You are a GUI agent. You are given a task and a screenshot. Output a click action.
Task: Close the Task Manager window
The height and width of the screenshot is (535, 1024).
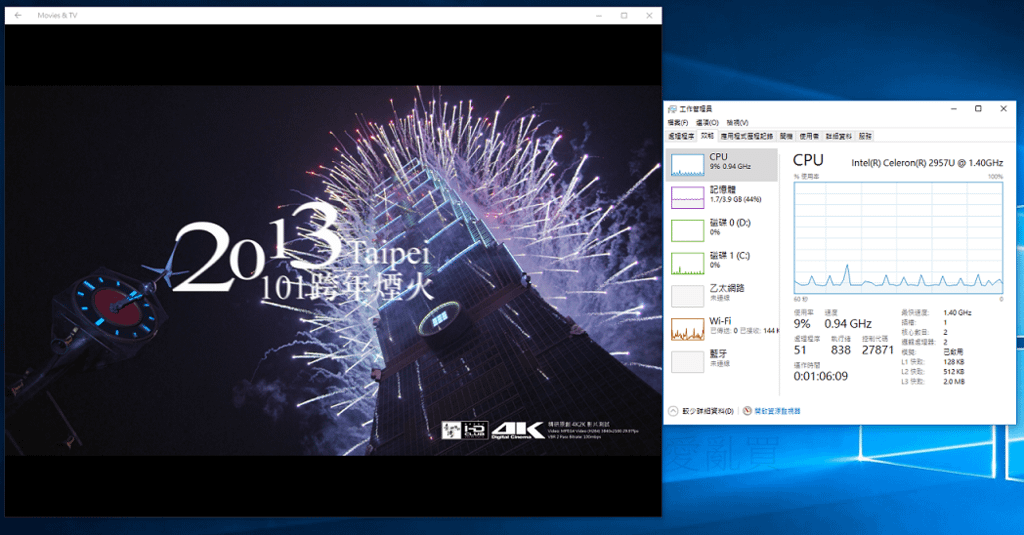pos(1004,109)
